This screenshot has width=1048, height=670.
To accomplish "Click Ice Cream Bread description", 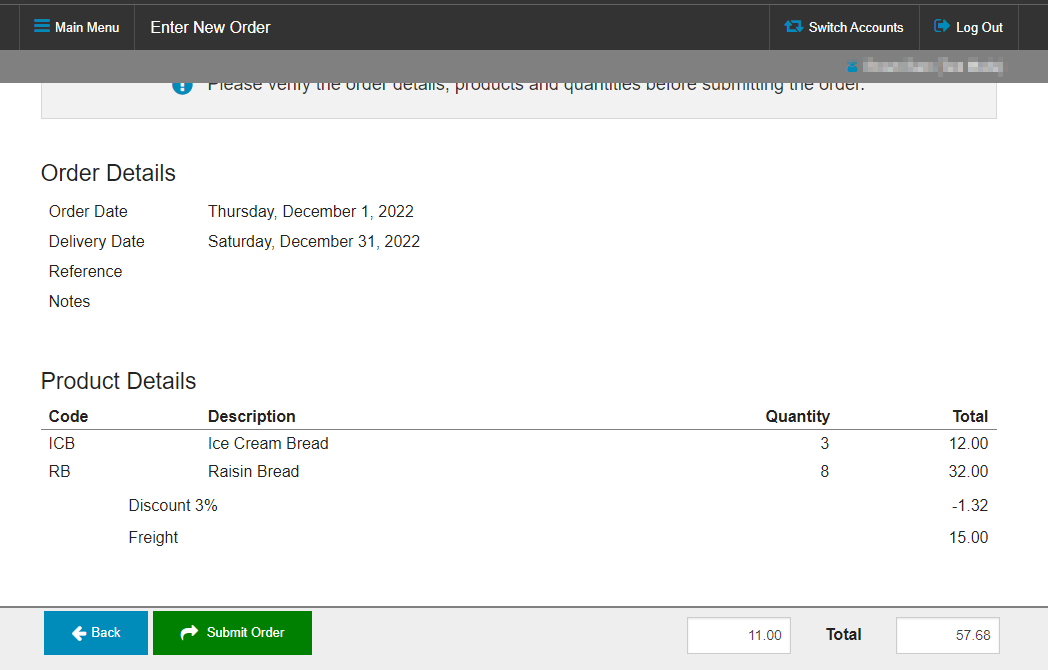I will coord(268,443).
